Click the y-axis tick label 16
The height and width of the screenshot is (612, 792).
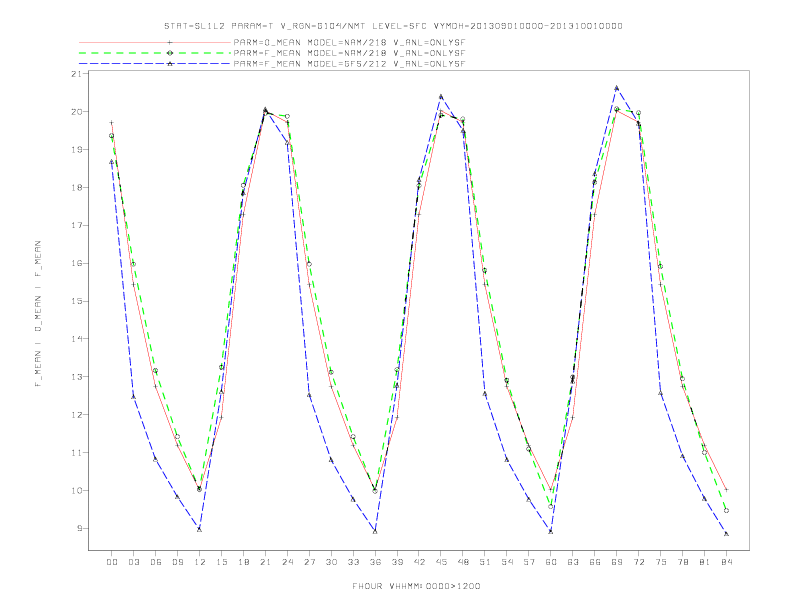76,263
